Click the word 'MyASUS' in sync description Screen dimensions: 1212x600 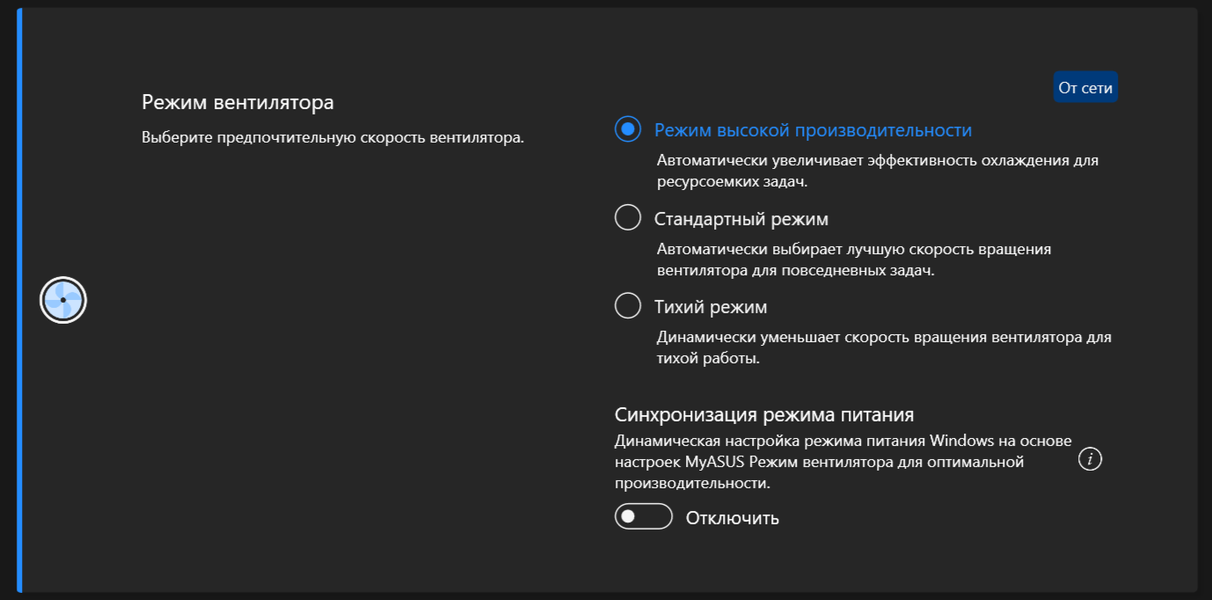click(715, 462)
